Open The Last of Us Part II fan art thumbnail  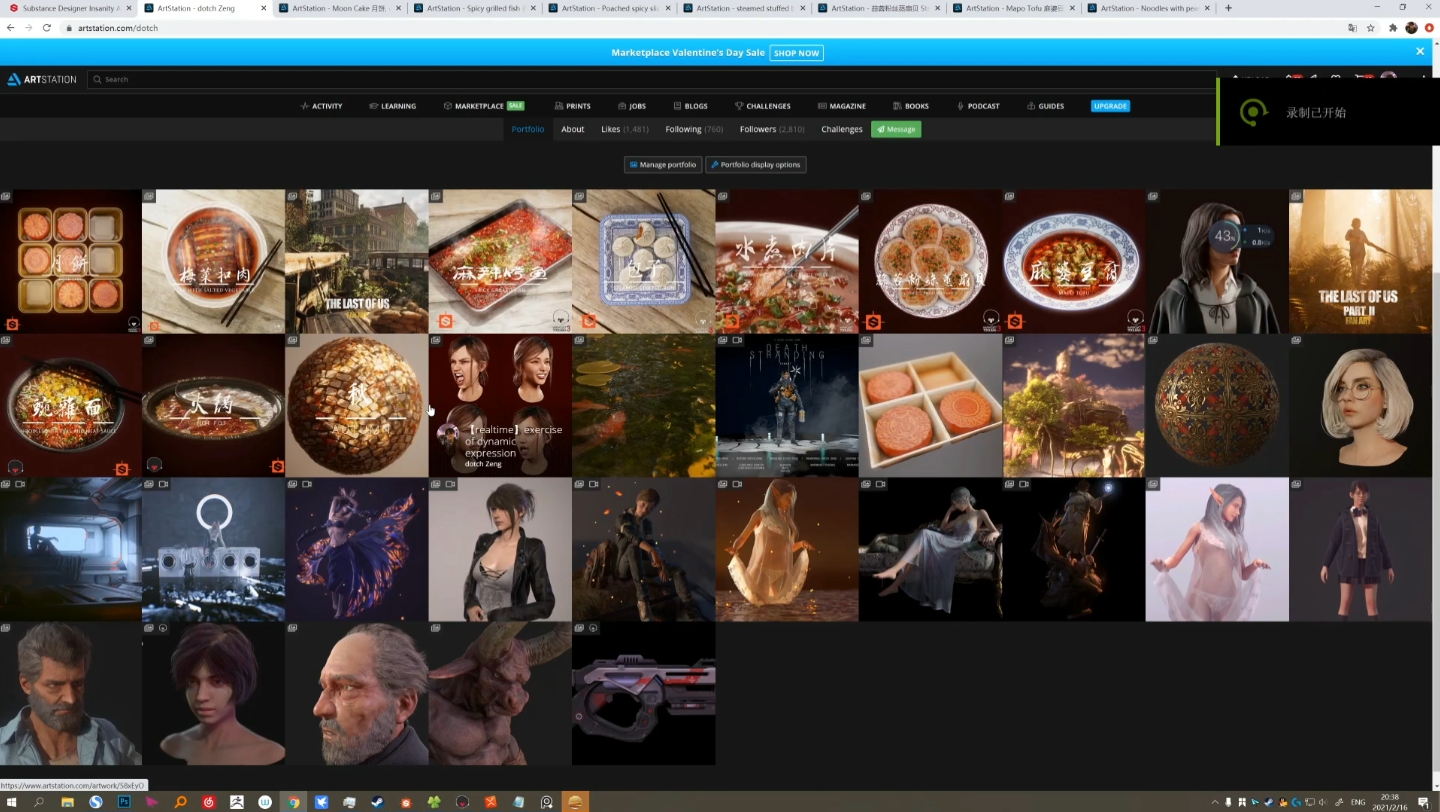coord(1361,261)
